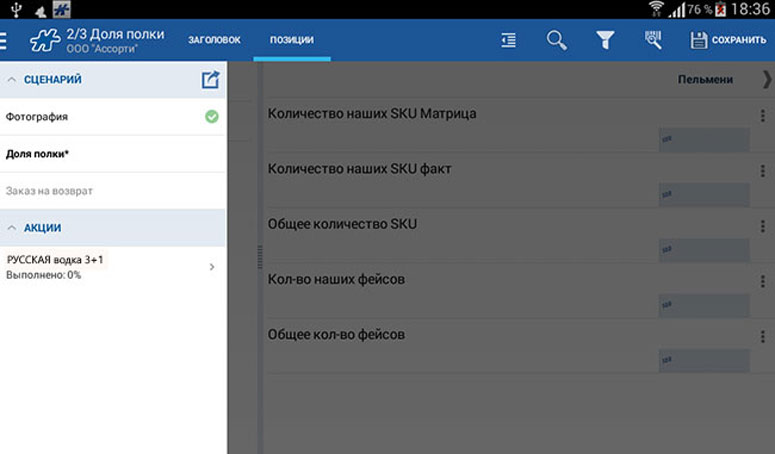
Task: Collapse the Акции section
Action: tap(12, 228)
